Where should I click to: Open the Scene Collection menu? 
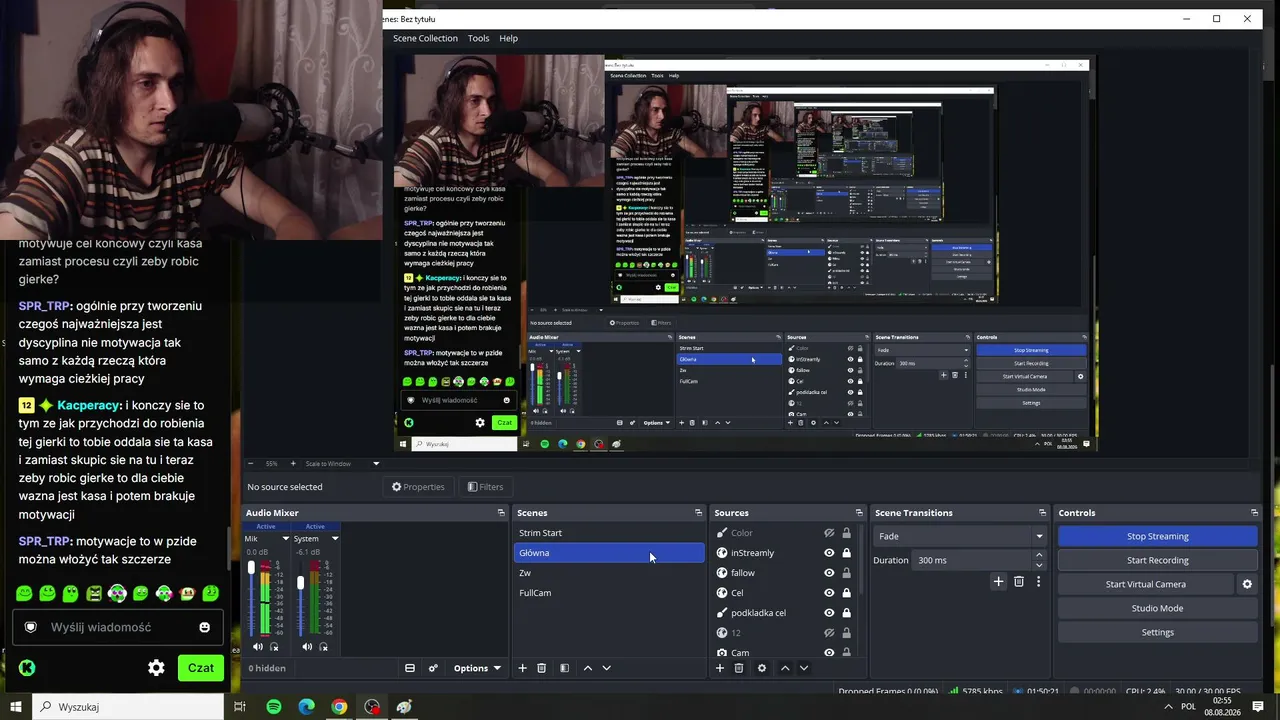pos(425,38)
